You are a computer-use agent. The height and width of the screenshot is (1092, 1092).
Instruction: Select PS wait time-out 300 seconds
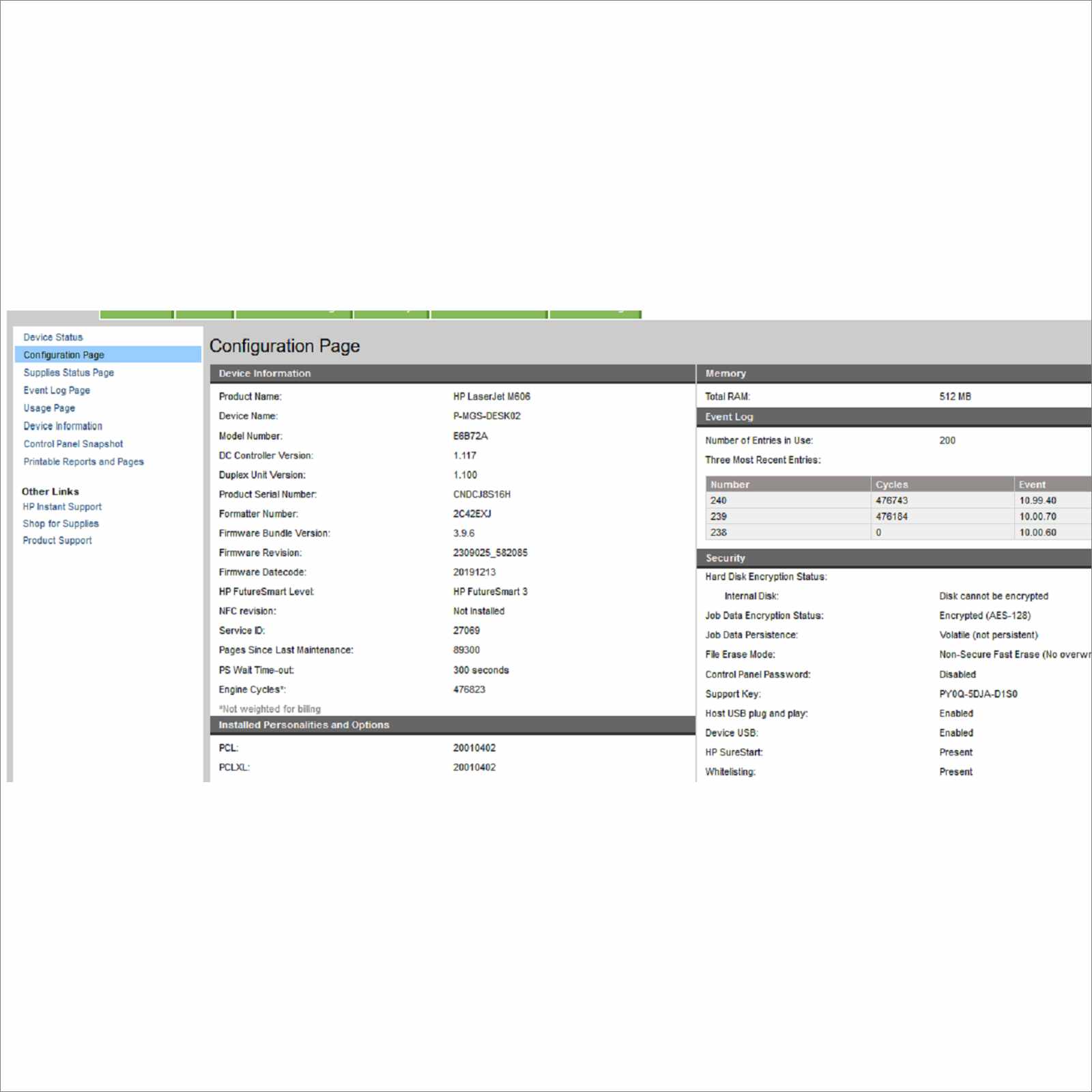pyautogui.click(x=481, y=670)
